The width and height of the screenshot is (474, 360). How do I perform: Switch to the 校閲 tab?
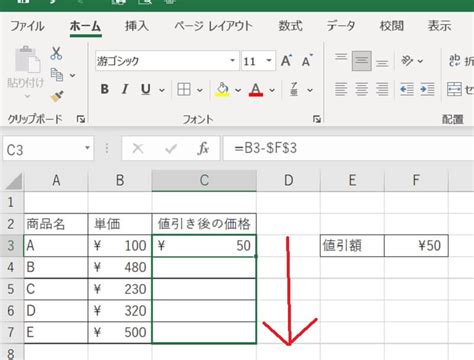click(392, 26)
